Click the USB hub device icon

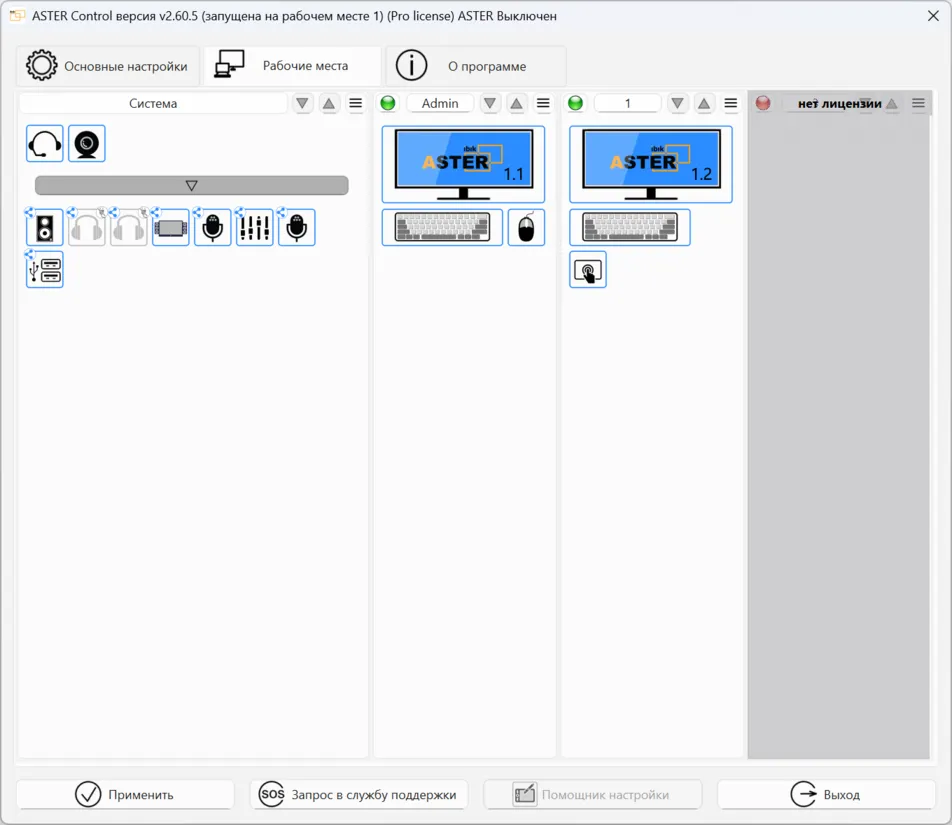pyautogui.click(x=44, y=269)
